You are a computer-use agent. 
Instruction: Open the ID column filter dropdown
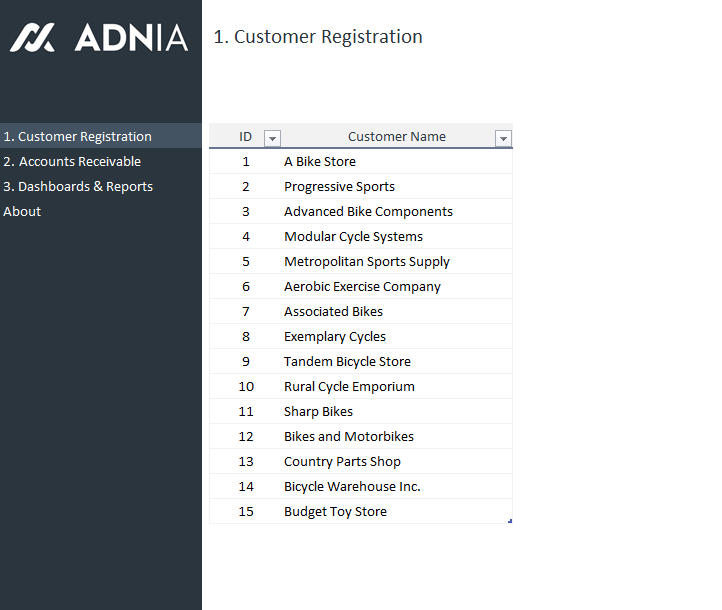(x=272, y=138)
